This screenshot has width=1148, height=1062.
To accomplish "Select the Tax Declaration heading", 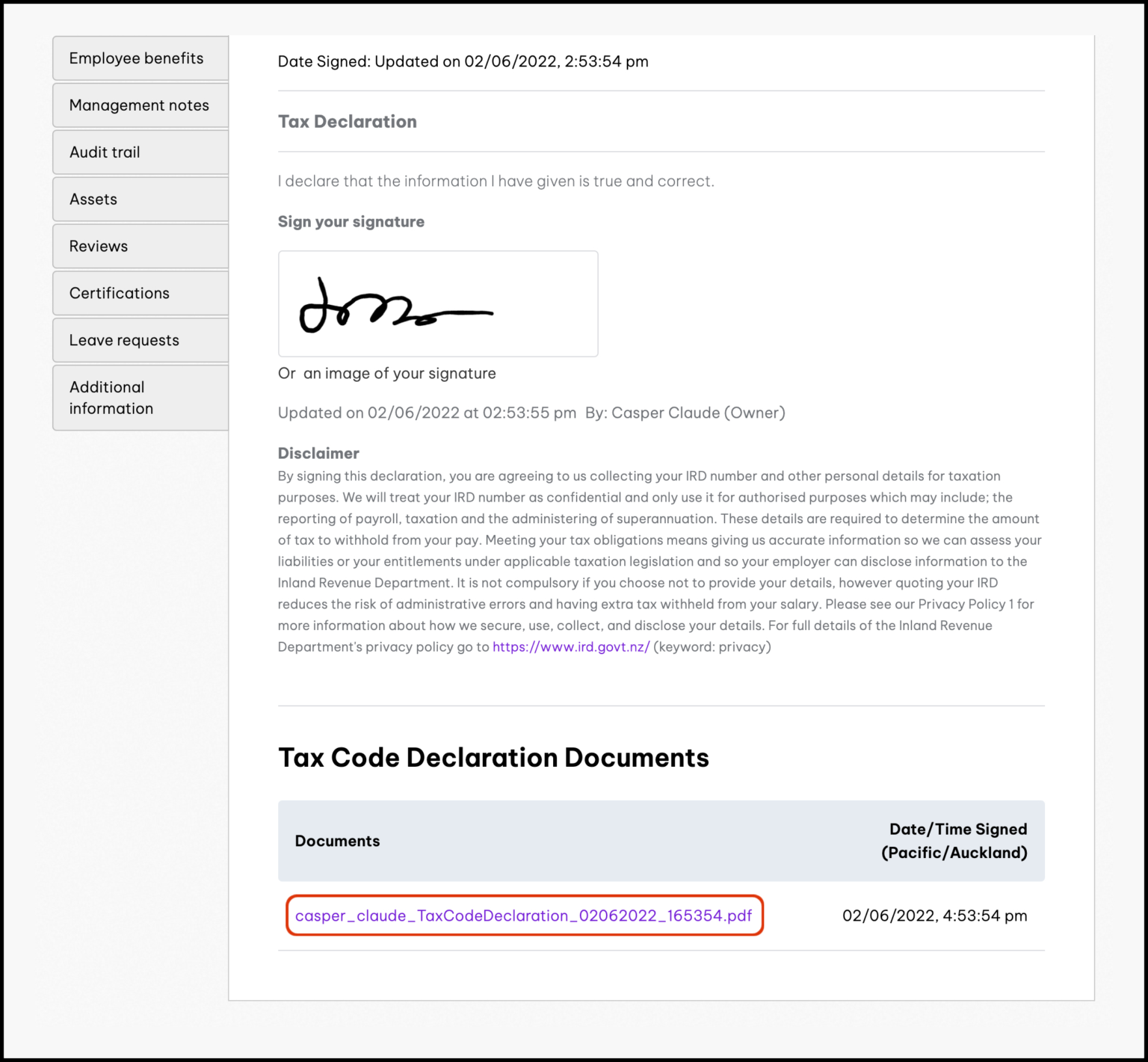I will coord(348,121).
